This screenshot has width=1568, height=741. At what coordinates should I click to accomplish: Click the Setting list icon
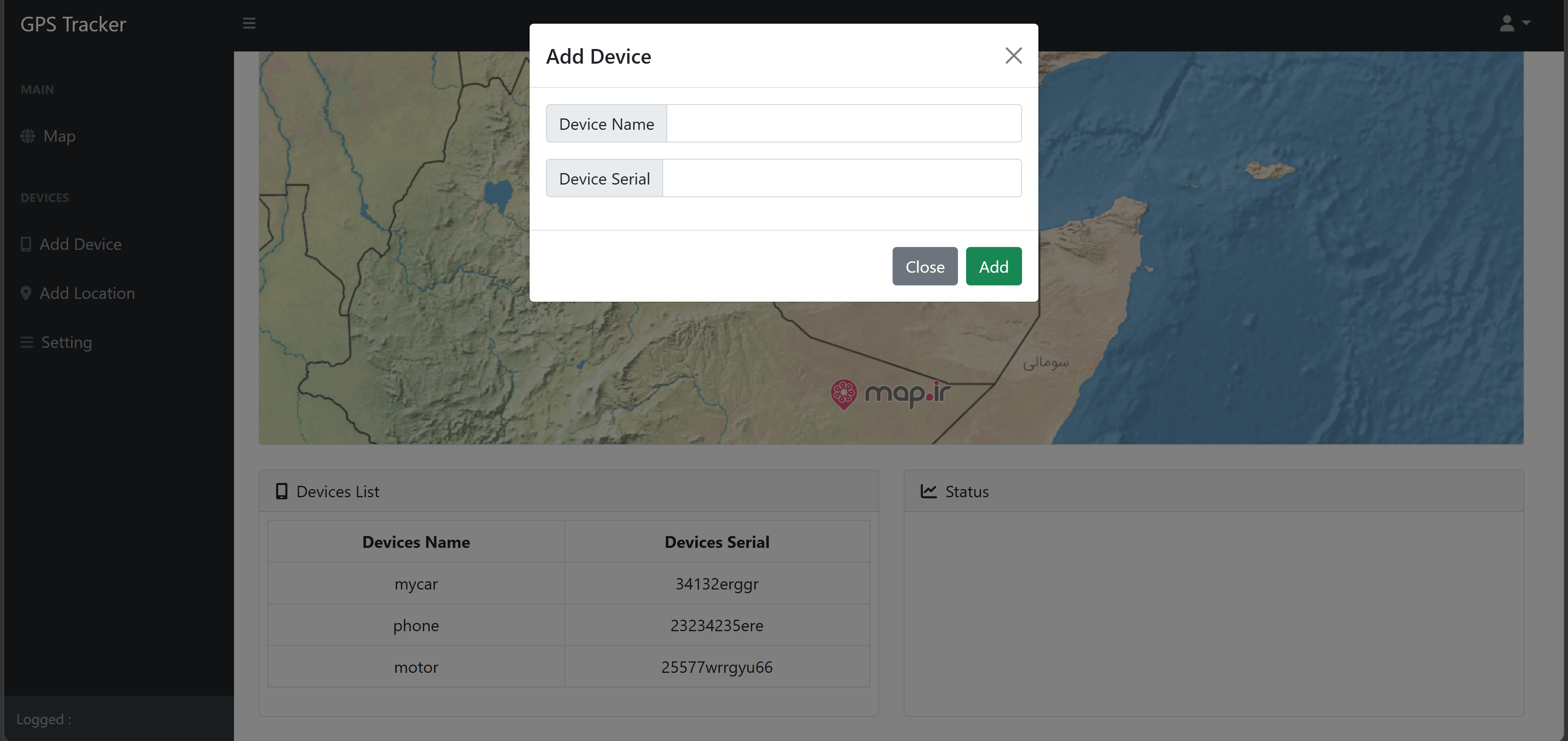(27, 342)
